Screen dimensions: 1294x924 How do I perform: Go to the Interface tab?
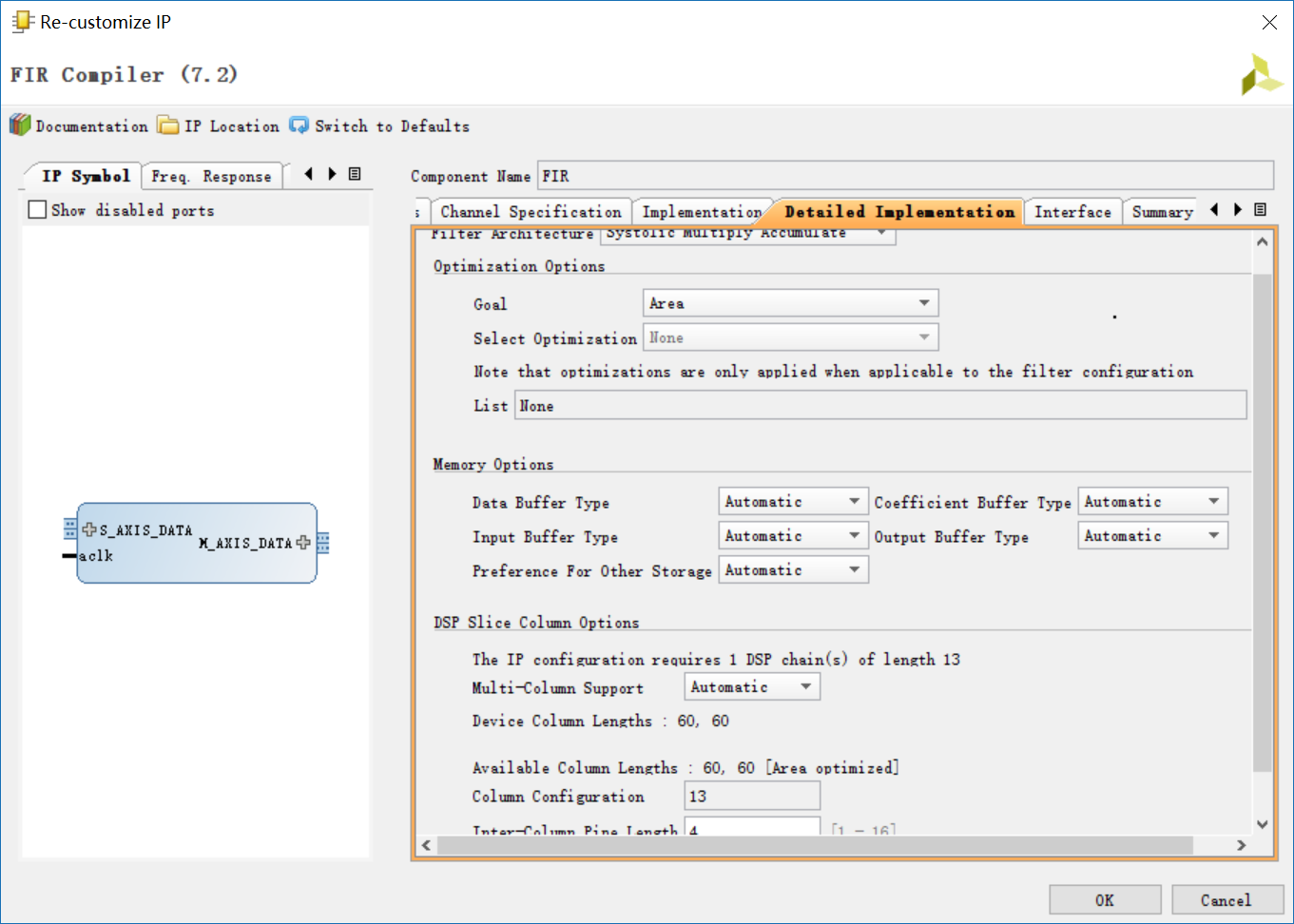(1072, 212)
